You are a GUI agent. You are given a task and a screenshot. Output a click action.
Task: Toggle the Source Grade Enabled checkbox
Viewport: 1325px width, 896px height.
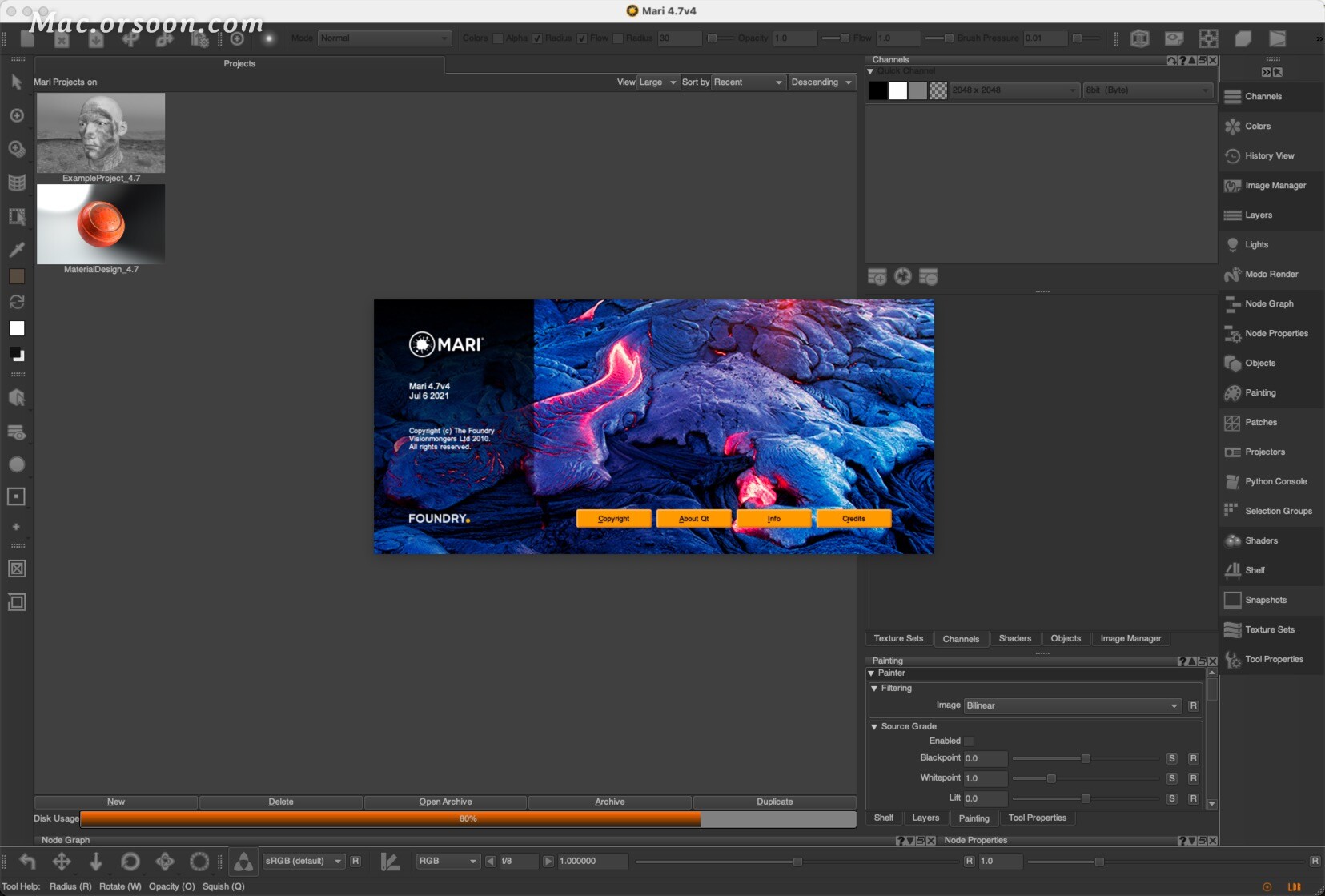click(969, 741)
